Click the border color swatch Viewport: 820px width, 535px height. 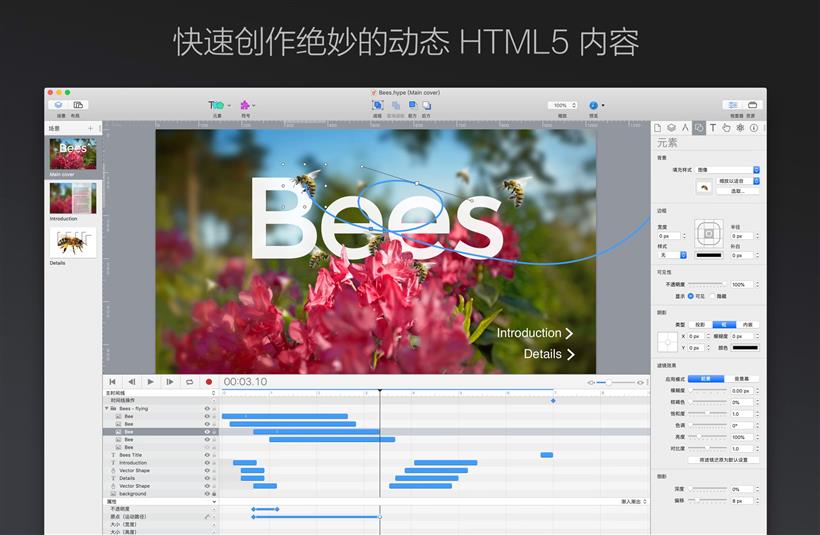click(708, 255)
